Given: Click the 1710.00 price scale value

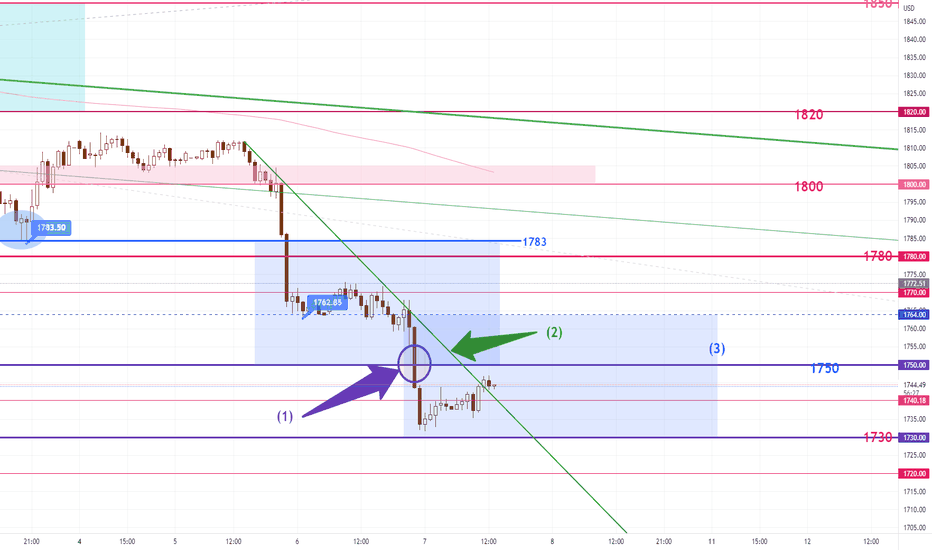Looking at the screenshot, I should click(915, 510).
